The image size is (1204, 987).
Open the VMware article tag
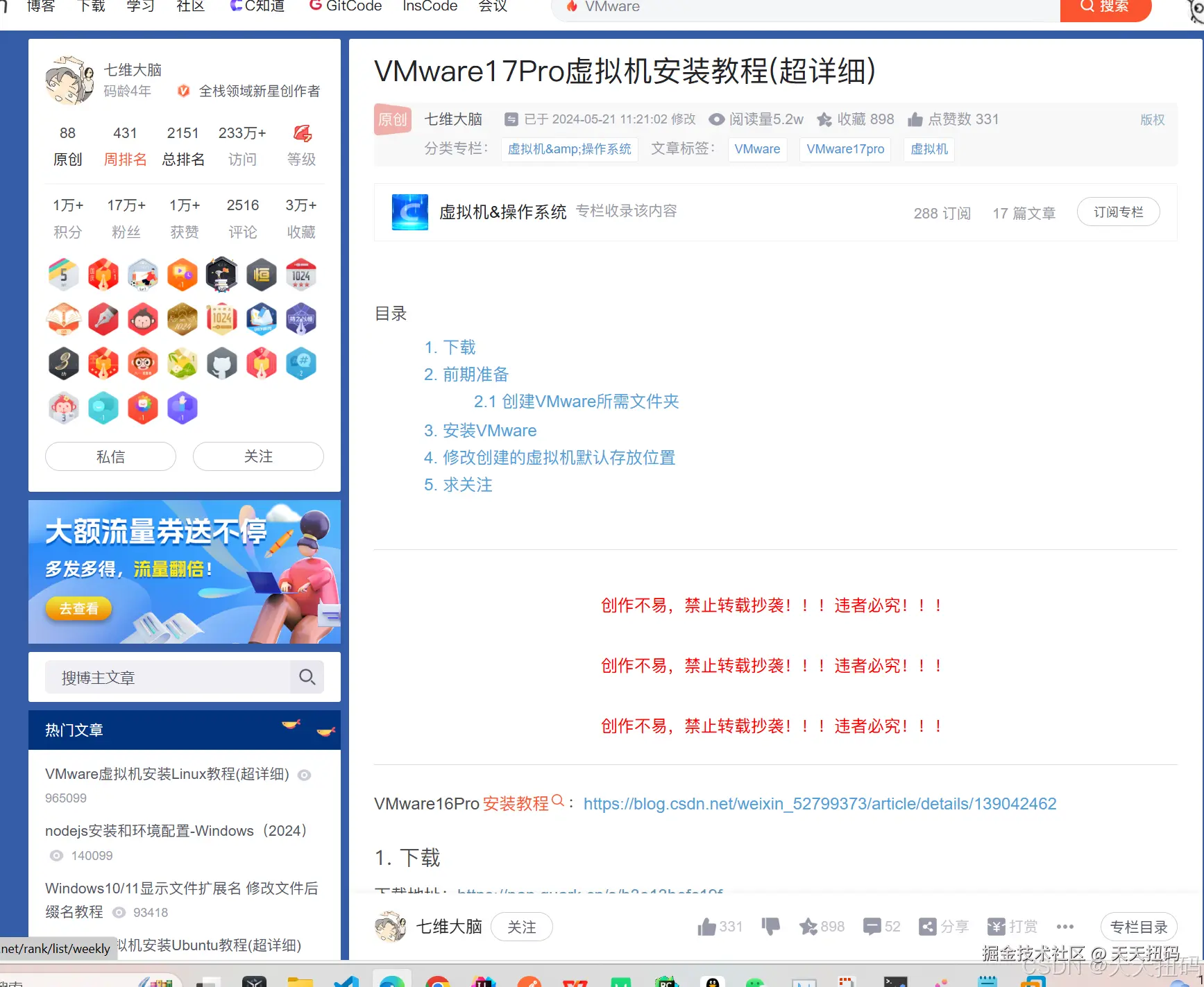757,149
